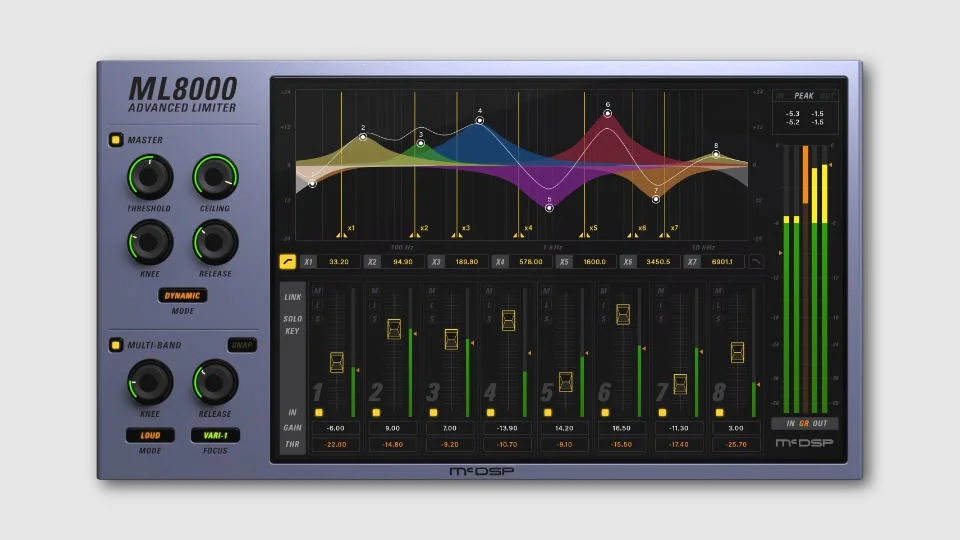Click the Master Release knob
Screen dimensions: 960x540
click(x=215, y=242)
